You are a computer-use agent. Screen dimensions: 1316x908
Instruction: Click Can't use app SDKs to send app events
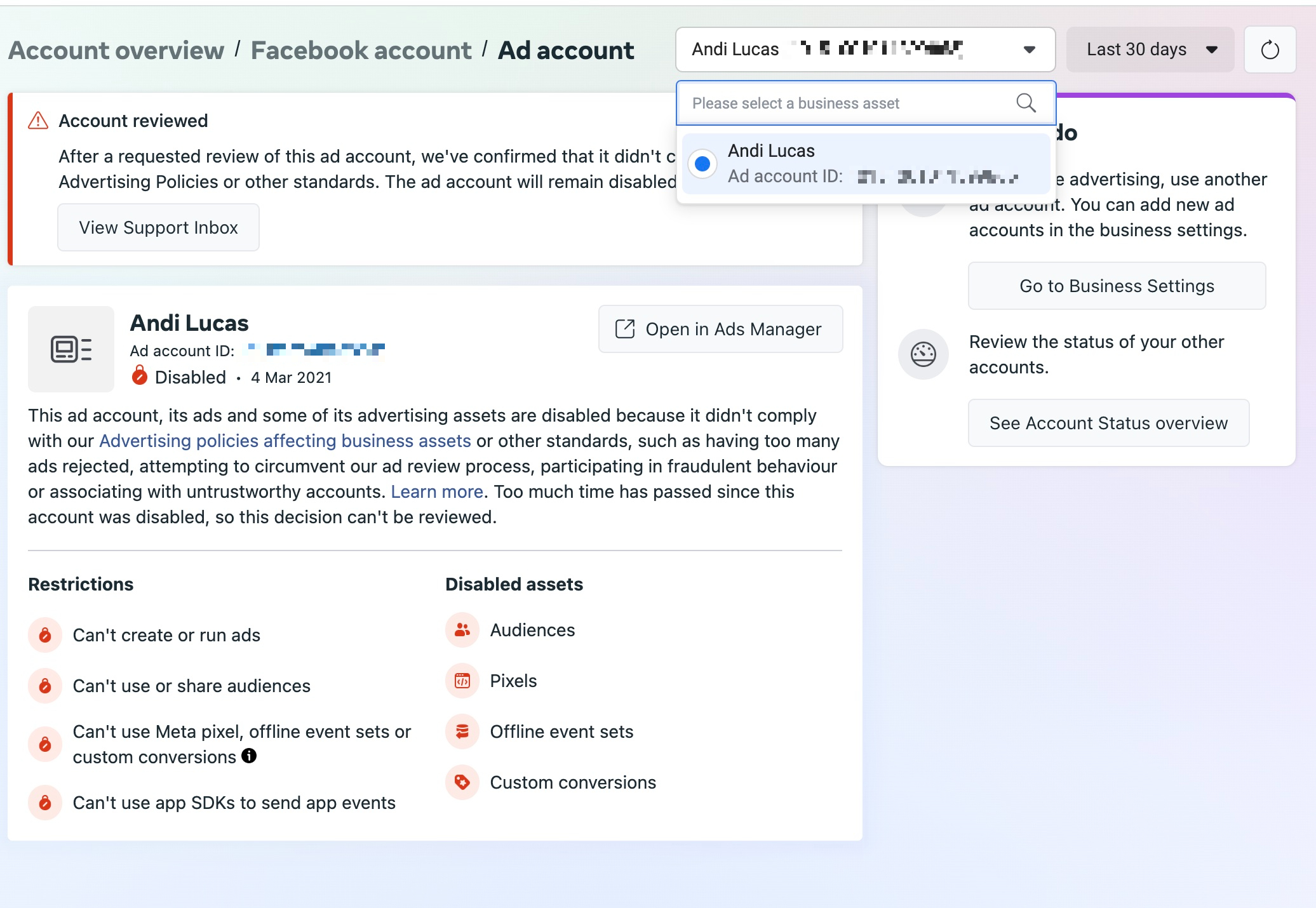click(234, 803)
